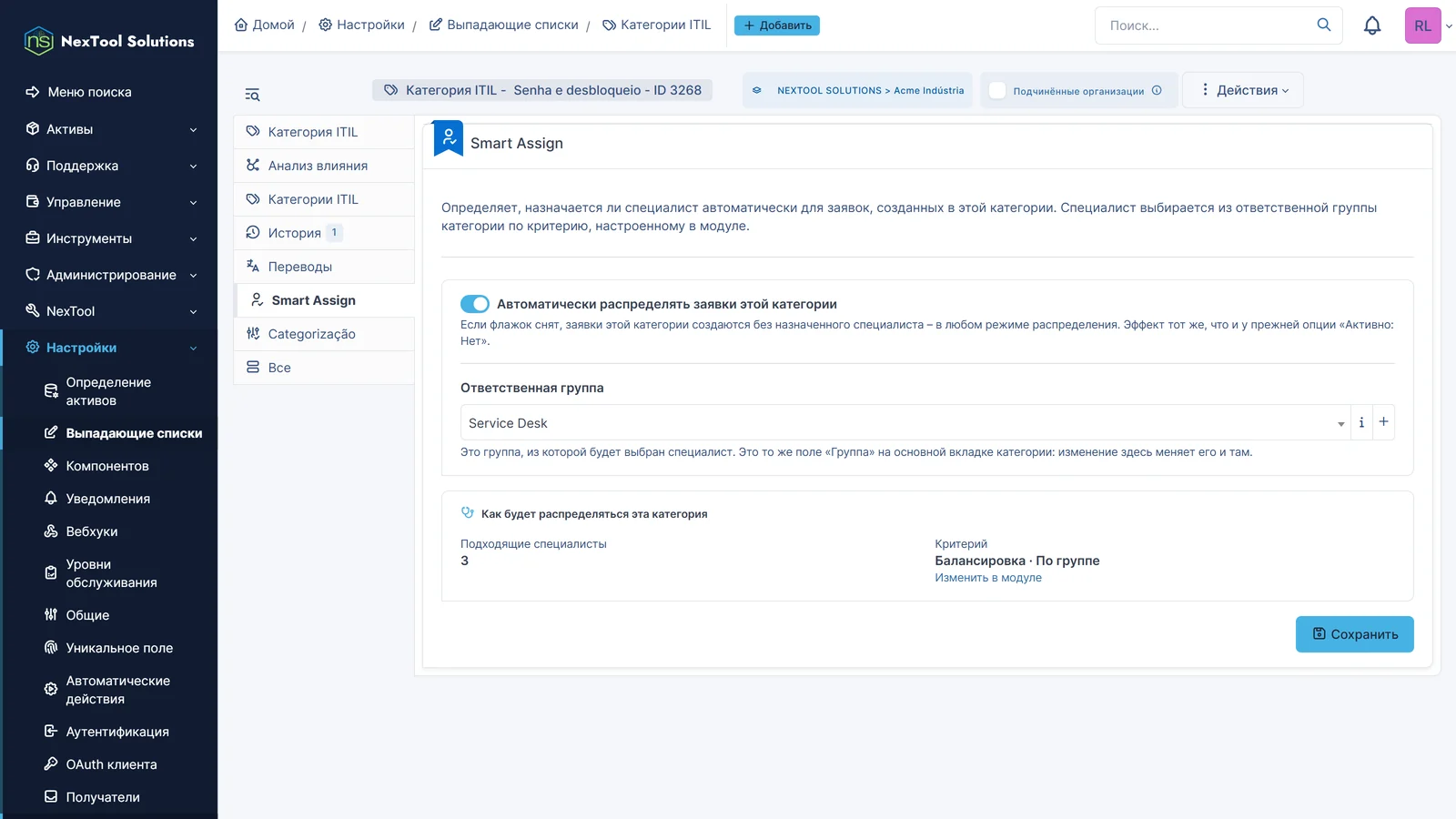
Task: Click info icon beside Подчинённые организации
Action: [1157, 90]
